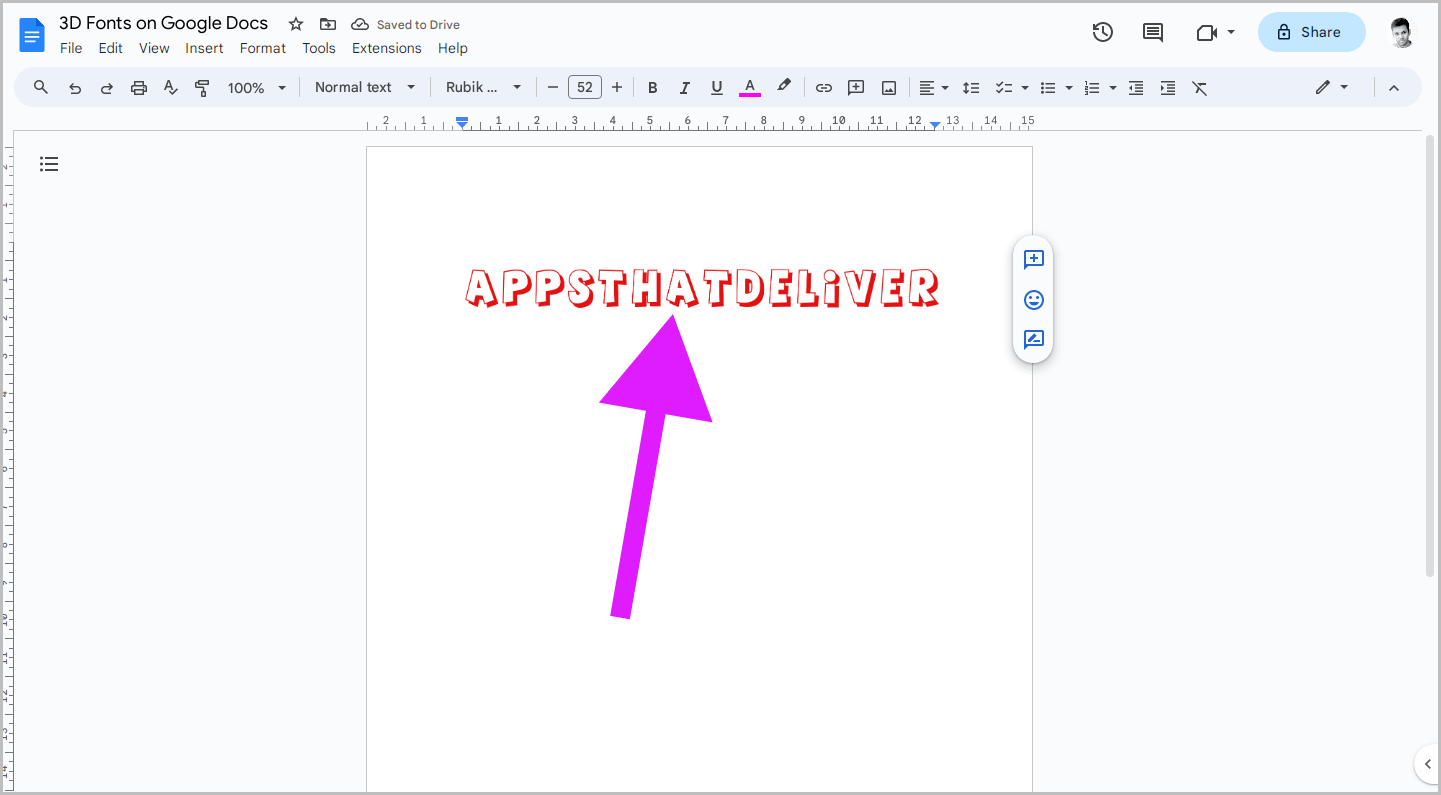Image resolution: width=1441 pixels, height=795 pixels.
Task: Undo the last action
Action: (x=75, y=88)
